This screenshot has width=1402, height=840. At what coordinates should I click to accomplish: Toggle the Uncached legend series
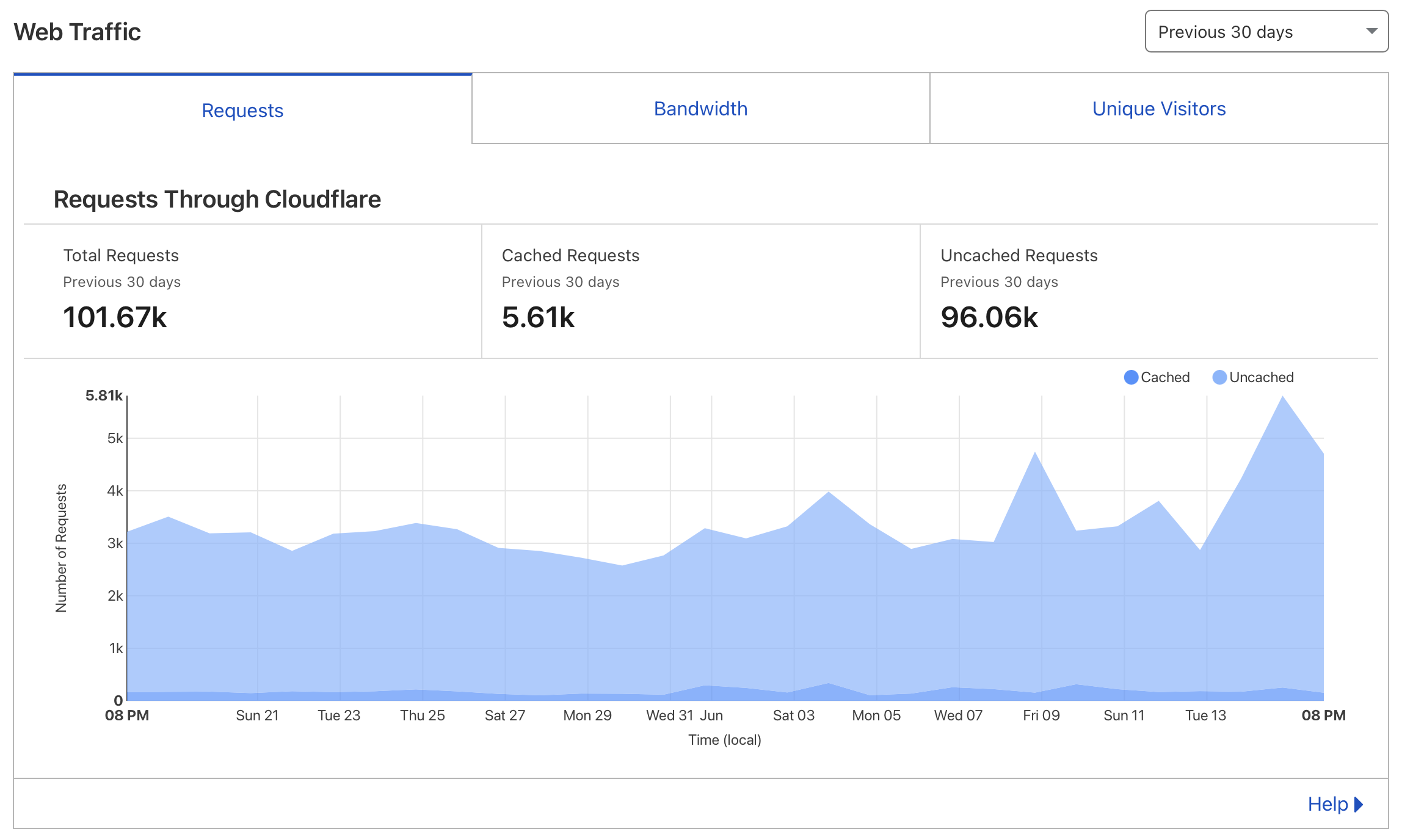click(x=1261, y=377)
